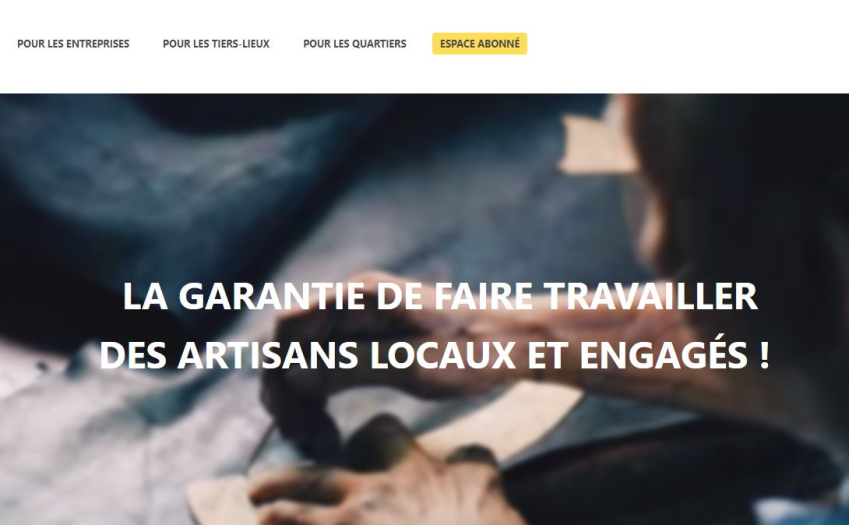The image size is (849, 525).
Task: Click the word LOCAUX in the headline
Action: point(443,355)
